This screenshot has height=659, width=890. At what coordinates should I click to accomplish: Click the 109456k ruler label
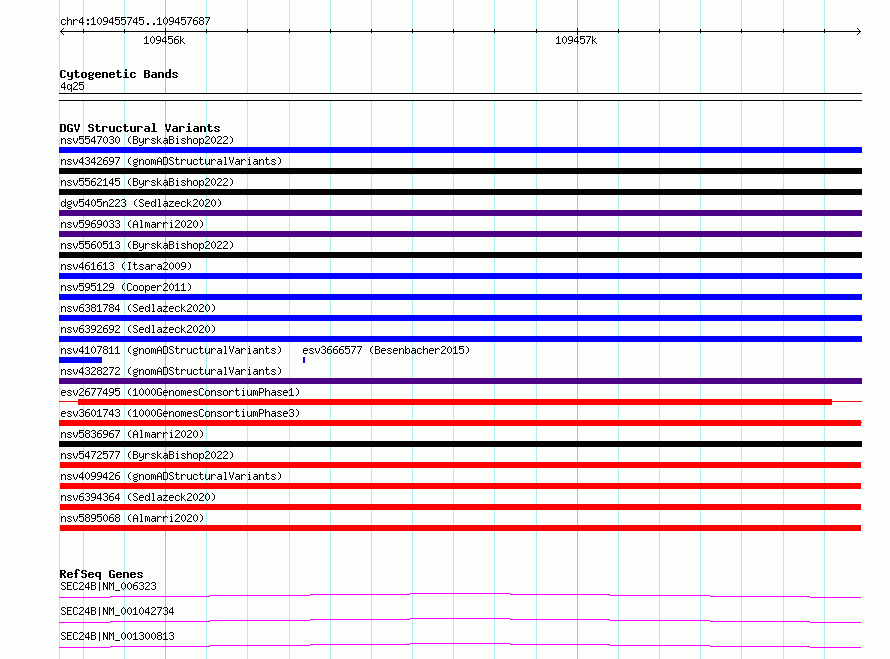[164, 40]
